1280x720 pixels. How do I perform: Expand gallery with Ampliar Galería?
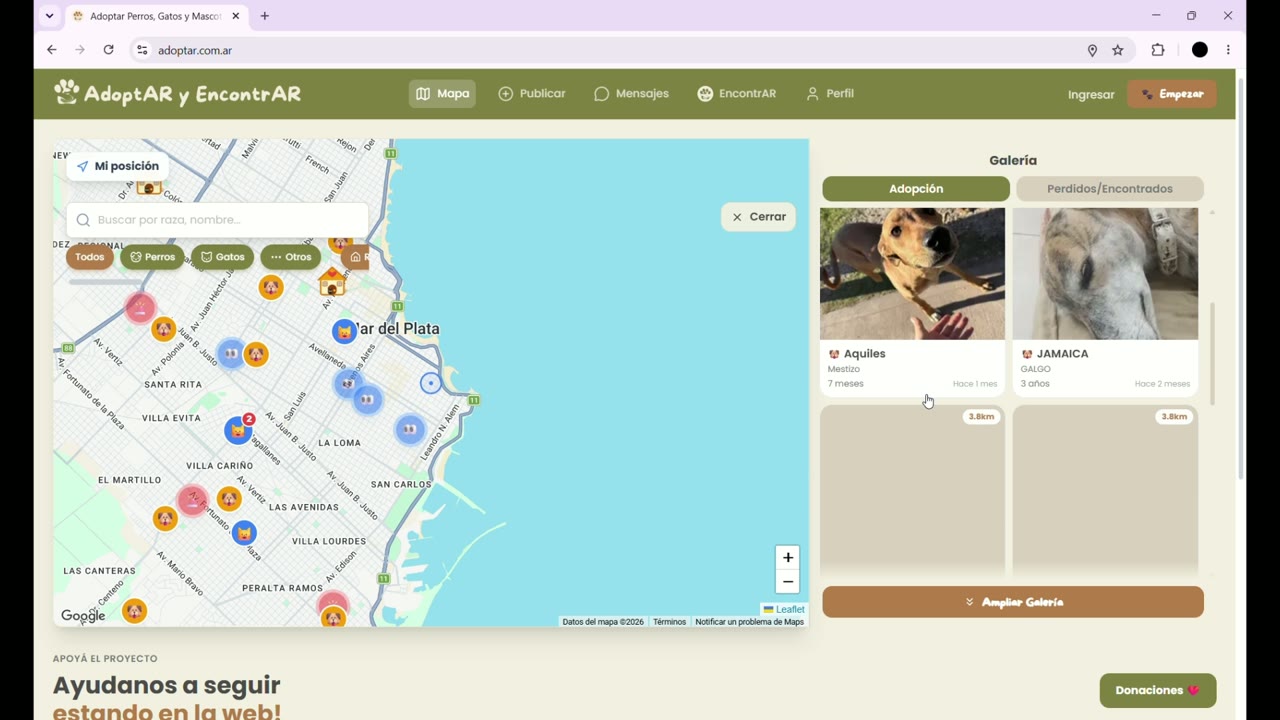tap(1013, 602)
